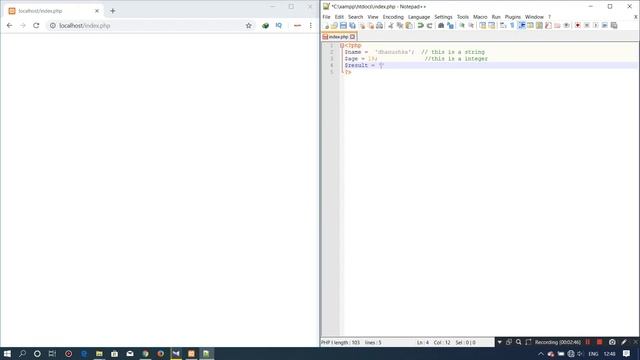The image size is (640, 360).
Task: Play back the recorded macro
Action: point(596,25)
